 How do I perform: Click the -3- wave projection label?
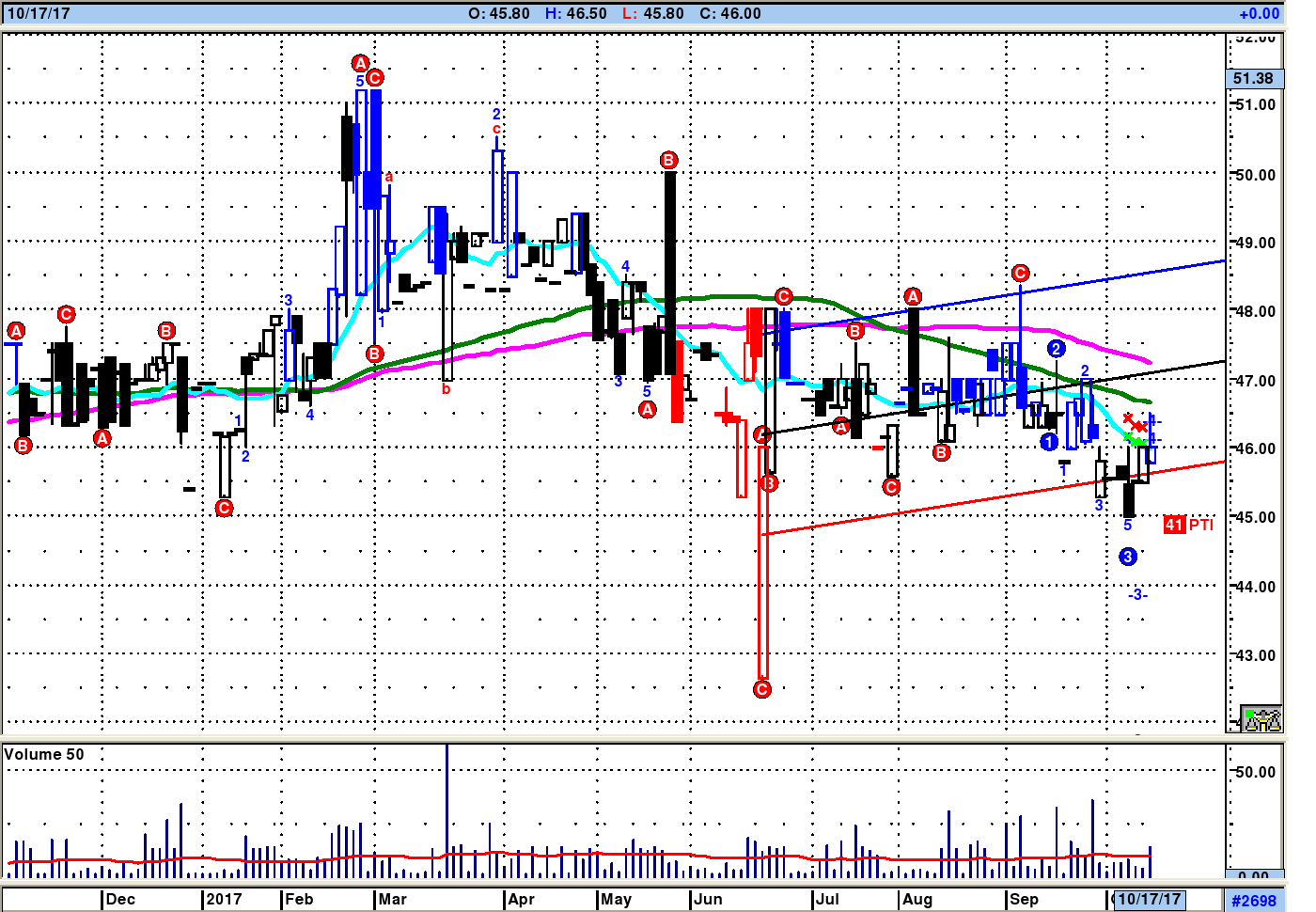click(x=1137, y=594)
